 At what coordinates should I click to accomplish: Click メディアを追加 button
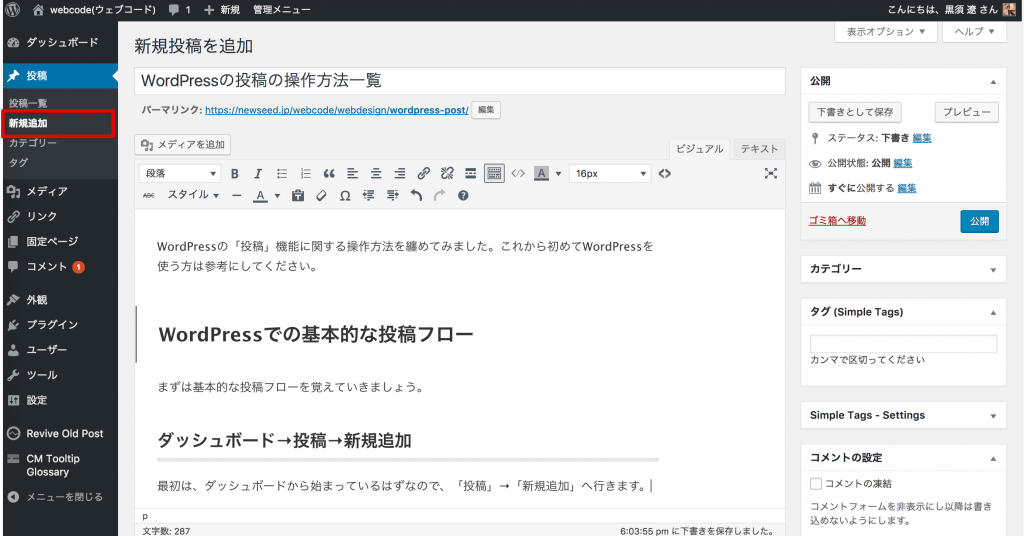click(x=183, y=144)
